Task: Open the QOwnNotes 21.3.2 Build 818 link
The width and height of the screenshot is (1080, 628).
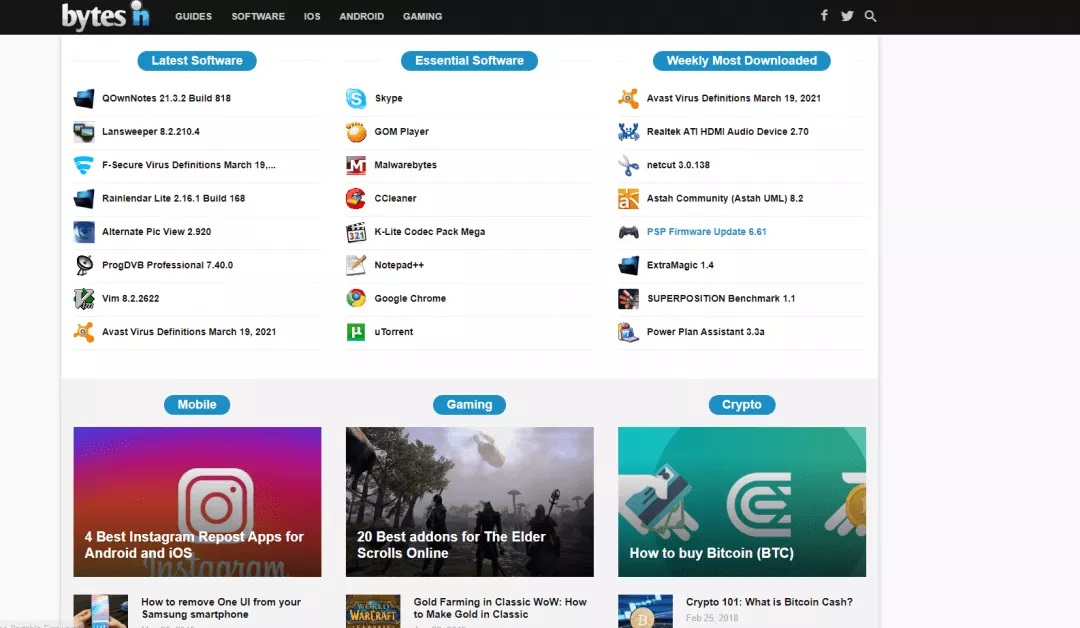Action: click(166, 98)
